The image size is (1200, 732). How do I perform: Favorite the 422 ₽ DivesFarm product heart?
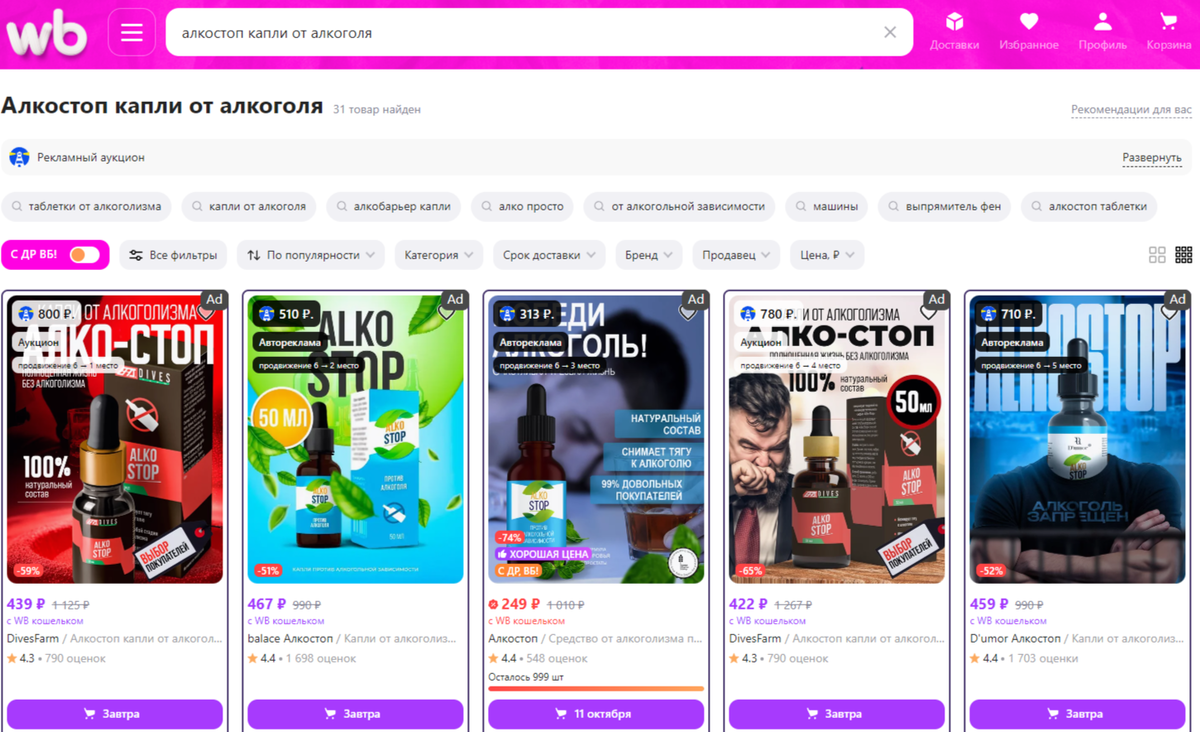[x=929, y=314]
